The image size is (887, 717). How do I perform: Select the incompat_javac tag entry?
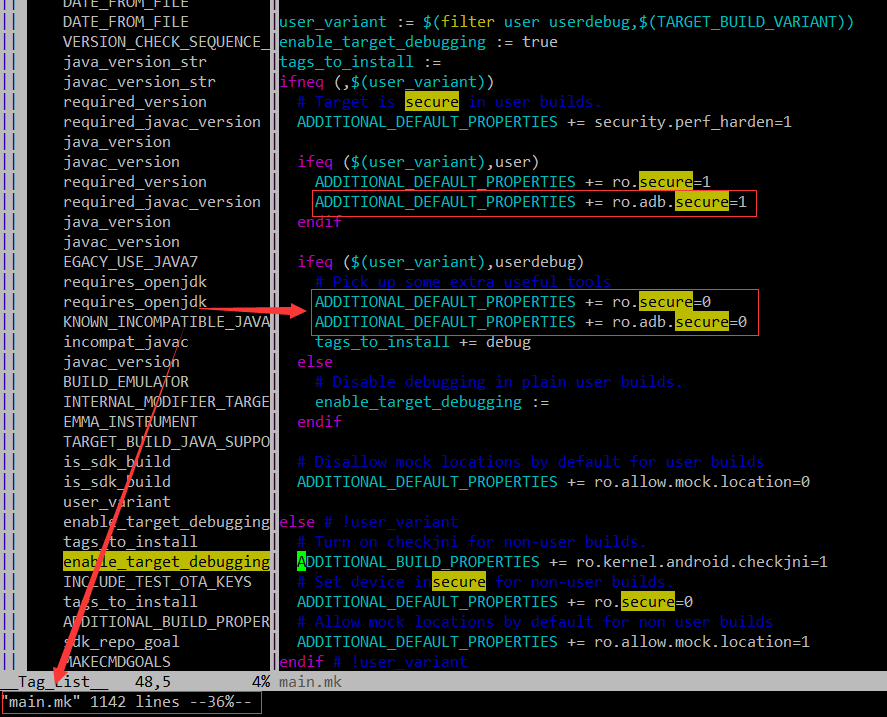125,341
